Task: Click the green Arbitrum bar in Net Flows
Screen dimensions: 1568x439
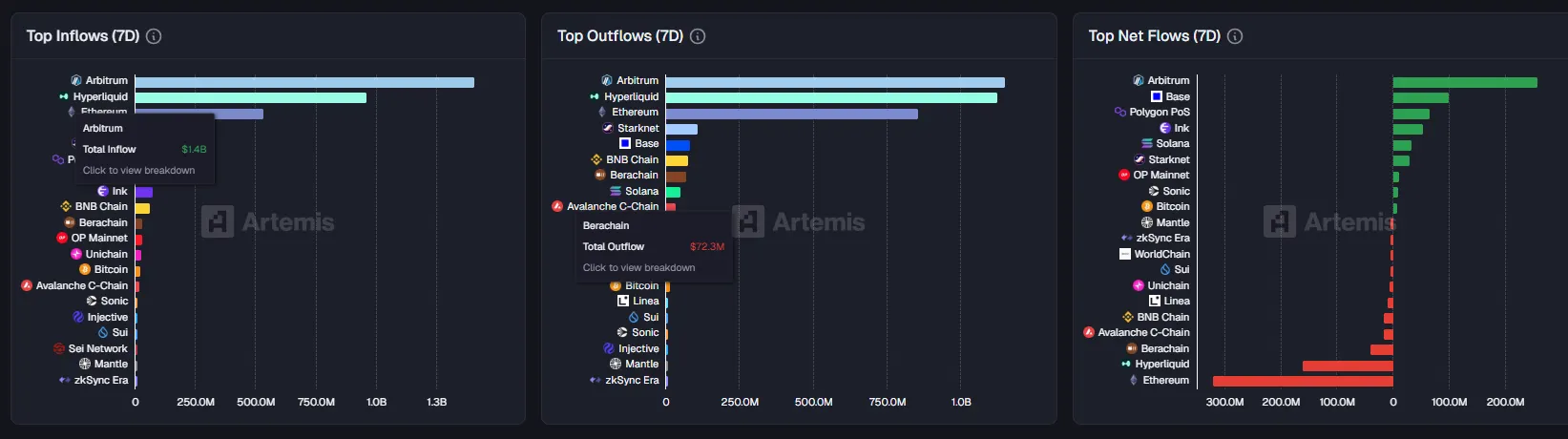Action: click(x=1464, y=82)
